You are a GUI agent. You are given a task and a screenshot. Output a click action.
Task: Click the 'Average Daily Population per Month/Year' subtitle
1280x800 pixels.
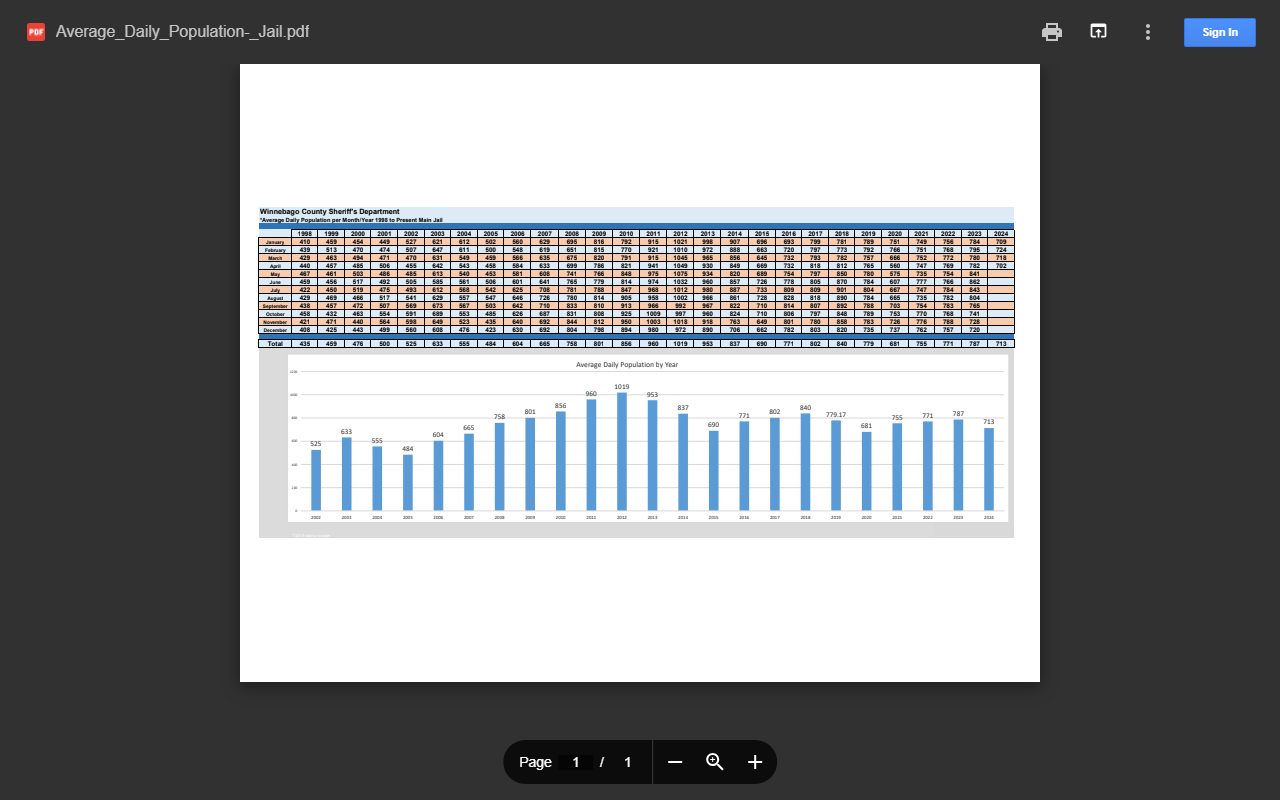[x=351, y=220]
